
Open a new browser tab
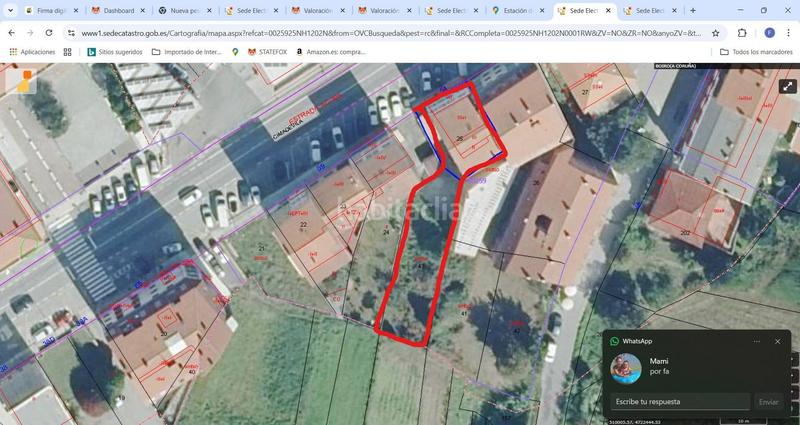tap(693, 10)
